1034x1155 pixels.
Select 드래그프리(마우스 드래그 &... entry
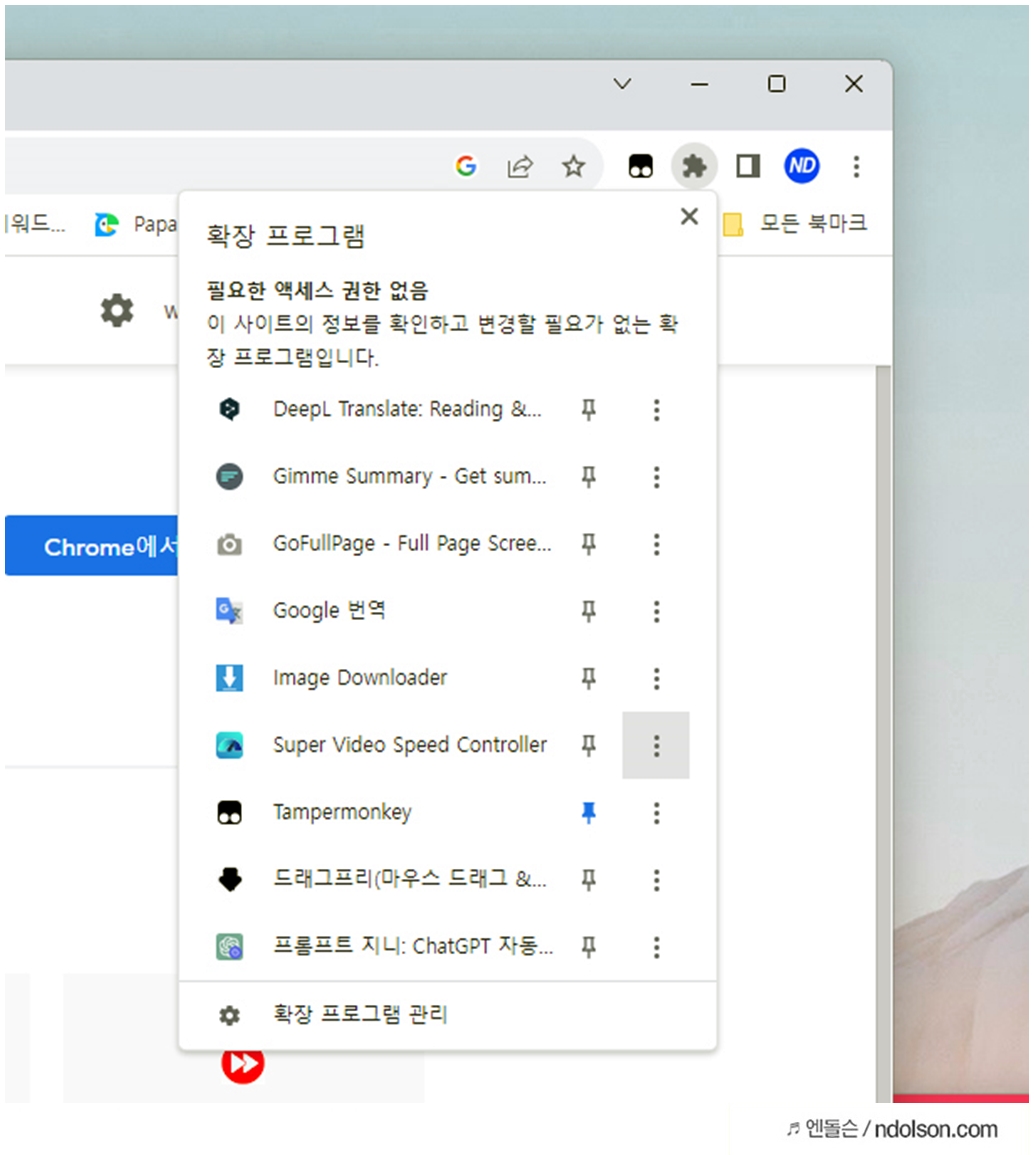(x=409, y=880)
